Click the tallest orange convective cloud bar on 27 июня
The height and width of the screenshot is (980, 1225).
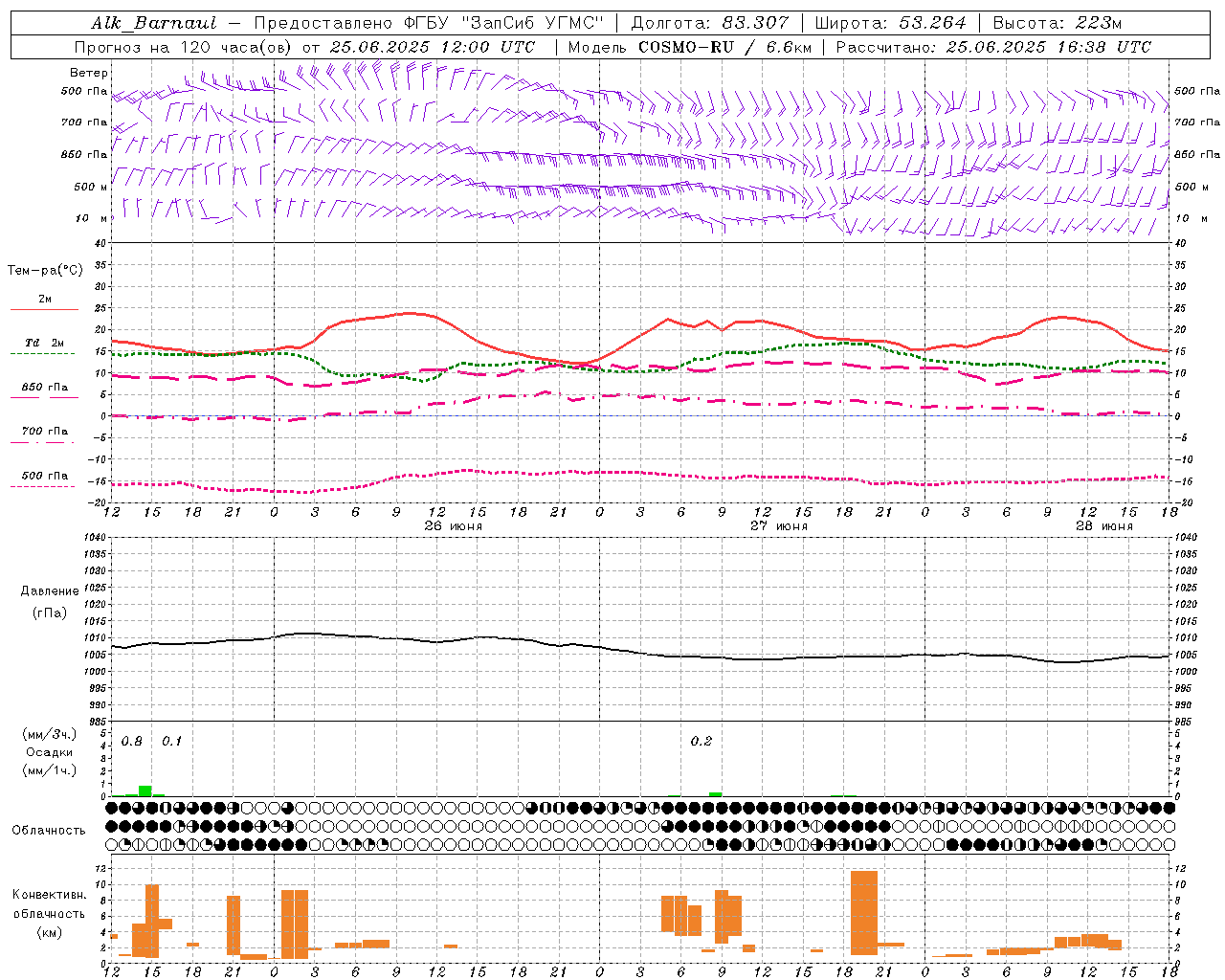[864, 912]
